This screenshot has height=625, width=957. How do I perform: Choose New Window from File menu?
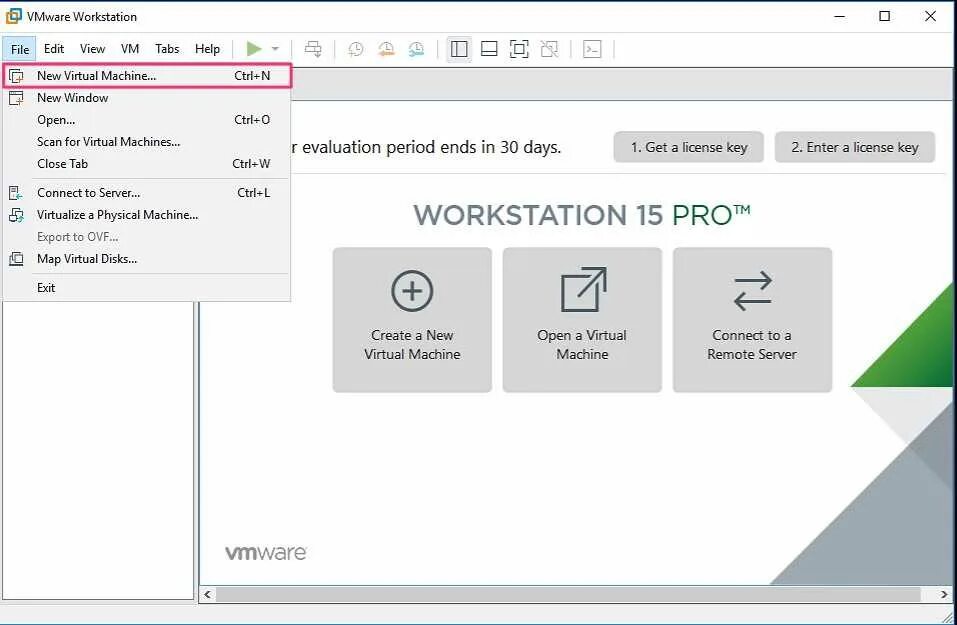[147, 98]
